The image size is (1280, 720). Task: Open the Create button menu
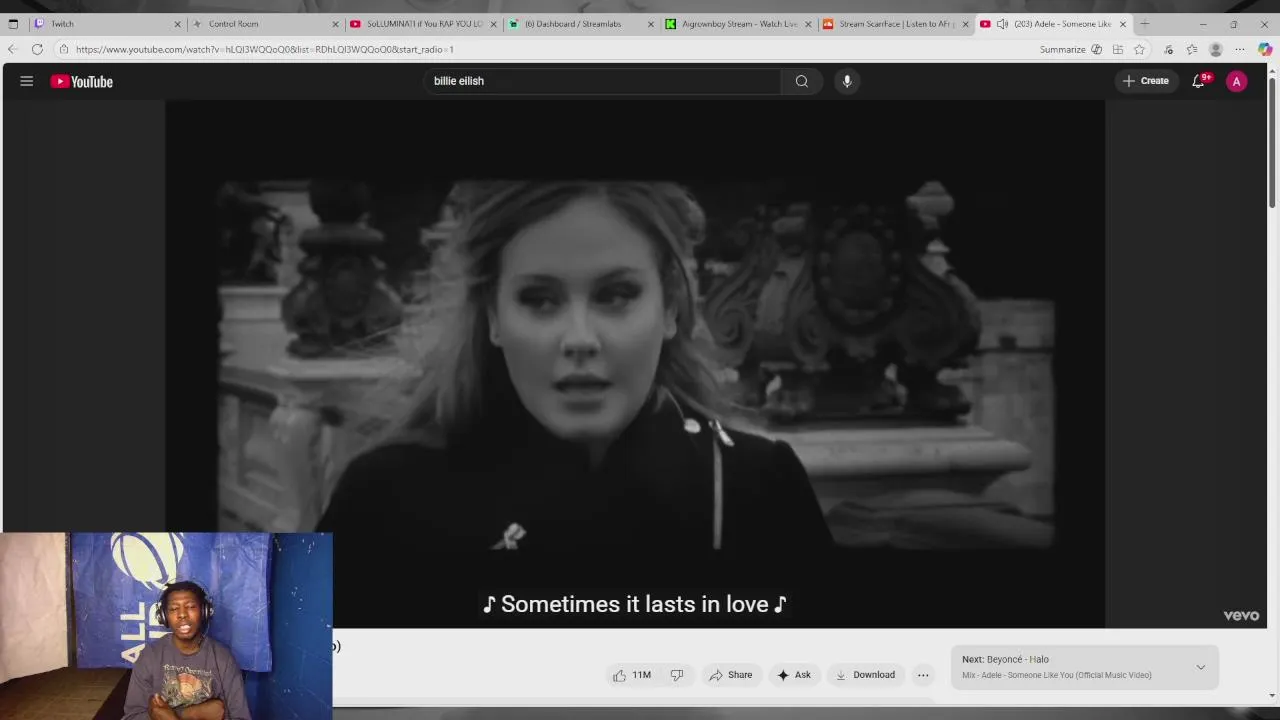1146,81
